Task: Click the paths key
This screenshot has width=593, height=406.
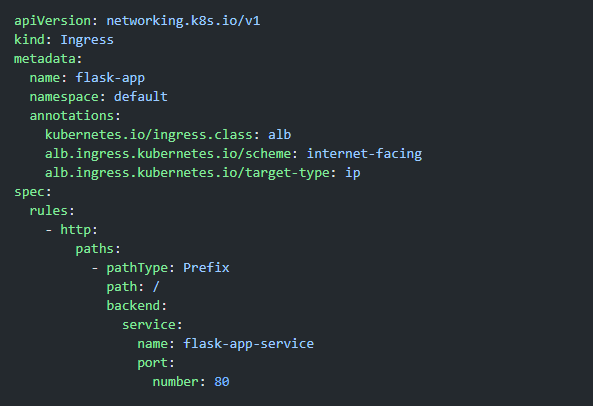Action: click(95, 249)
